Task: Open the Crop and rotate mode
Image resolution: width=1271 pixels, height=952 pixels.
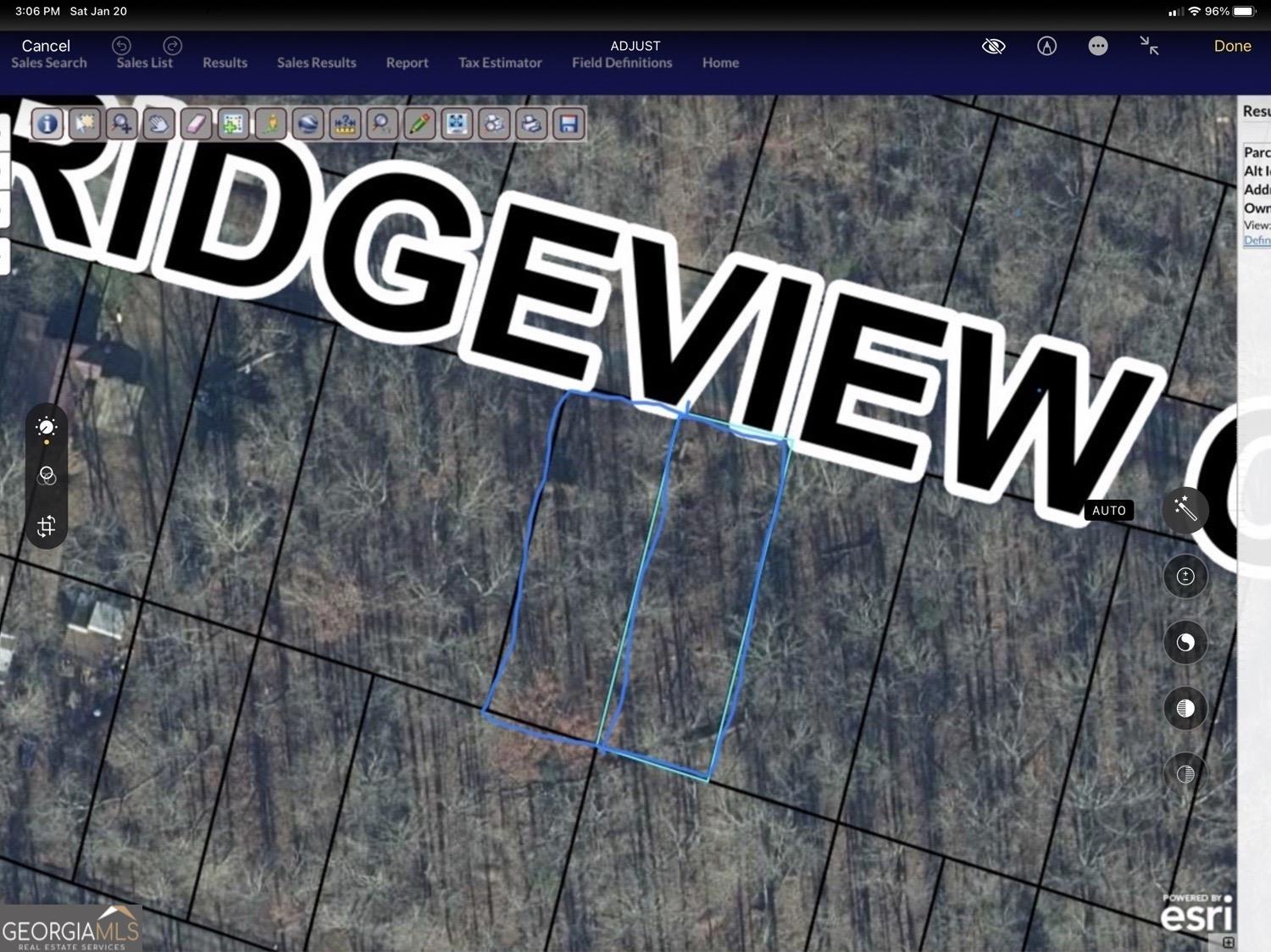Action: point(47,526)
